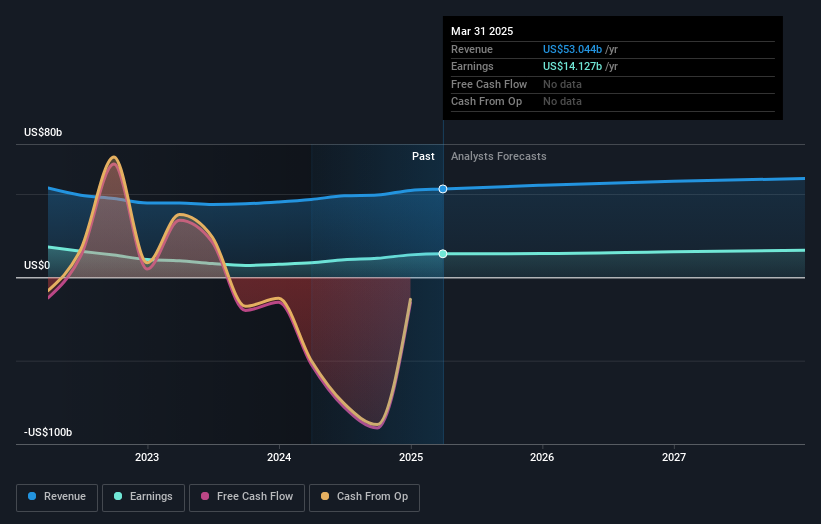This screenshot has height=524, width=821.
Task: Select the Revenue data point marker on chart
Action: [x=443, y=189]
